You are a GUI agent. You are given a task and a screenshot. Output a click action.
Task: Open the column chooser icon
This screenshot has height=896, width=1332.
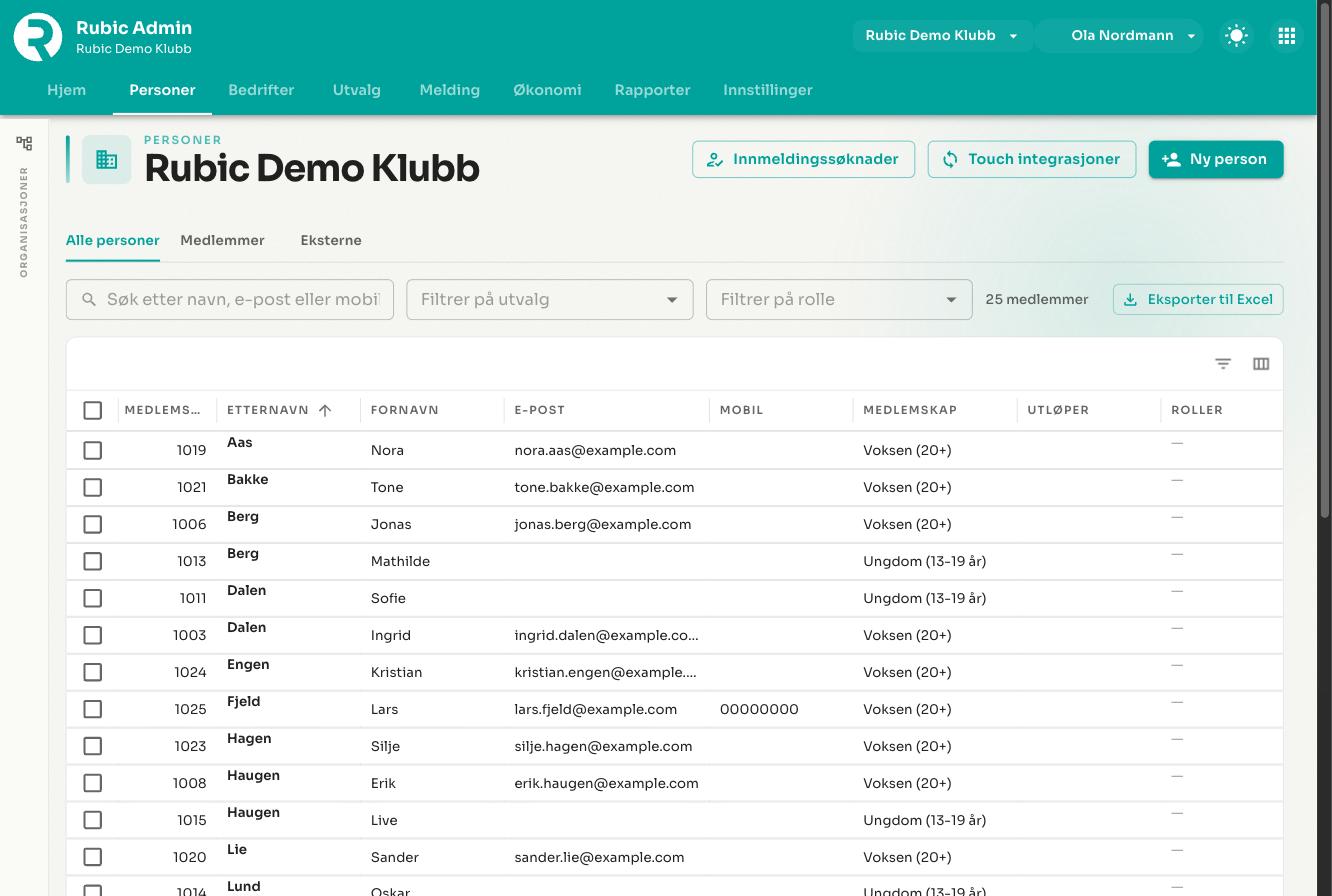click(1261, 364)
